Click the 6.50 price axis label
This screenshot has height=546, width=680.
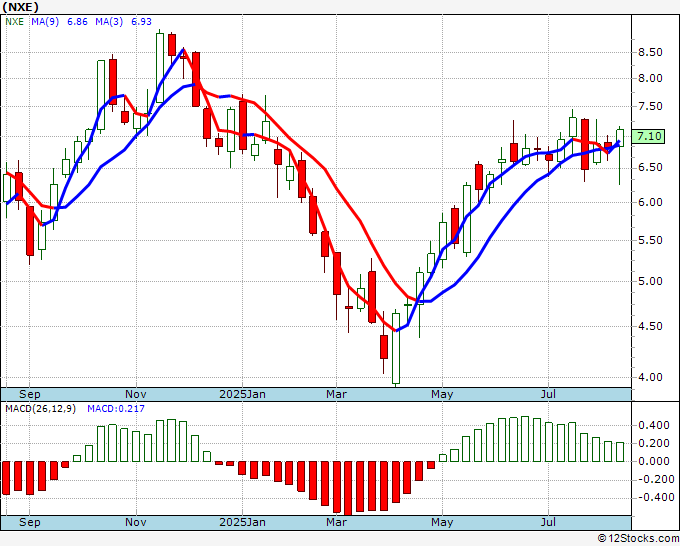pos(650,167)
